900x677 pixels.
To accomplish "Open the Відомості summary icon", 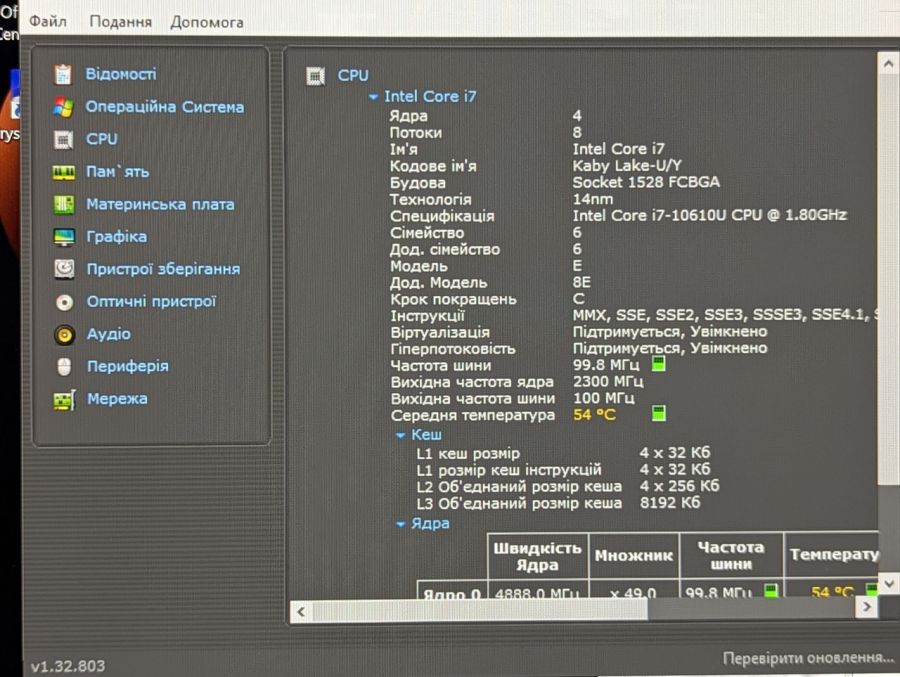I will coord(63,74).
